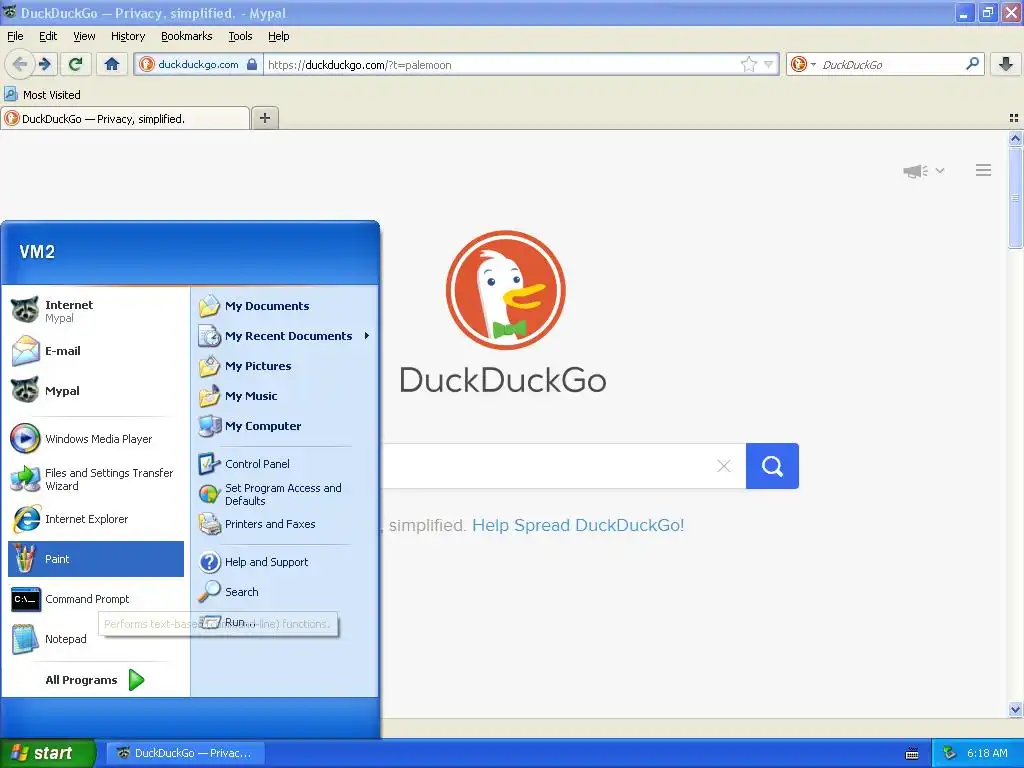Click the Most Visited bookmarks button

click(x=42, y=95)
